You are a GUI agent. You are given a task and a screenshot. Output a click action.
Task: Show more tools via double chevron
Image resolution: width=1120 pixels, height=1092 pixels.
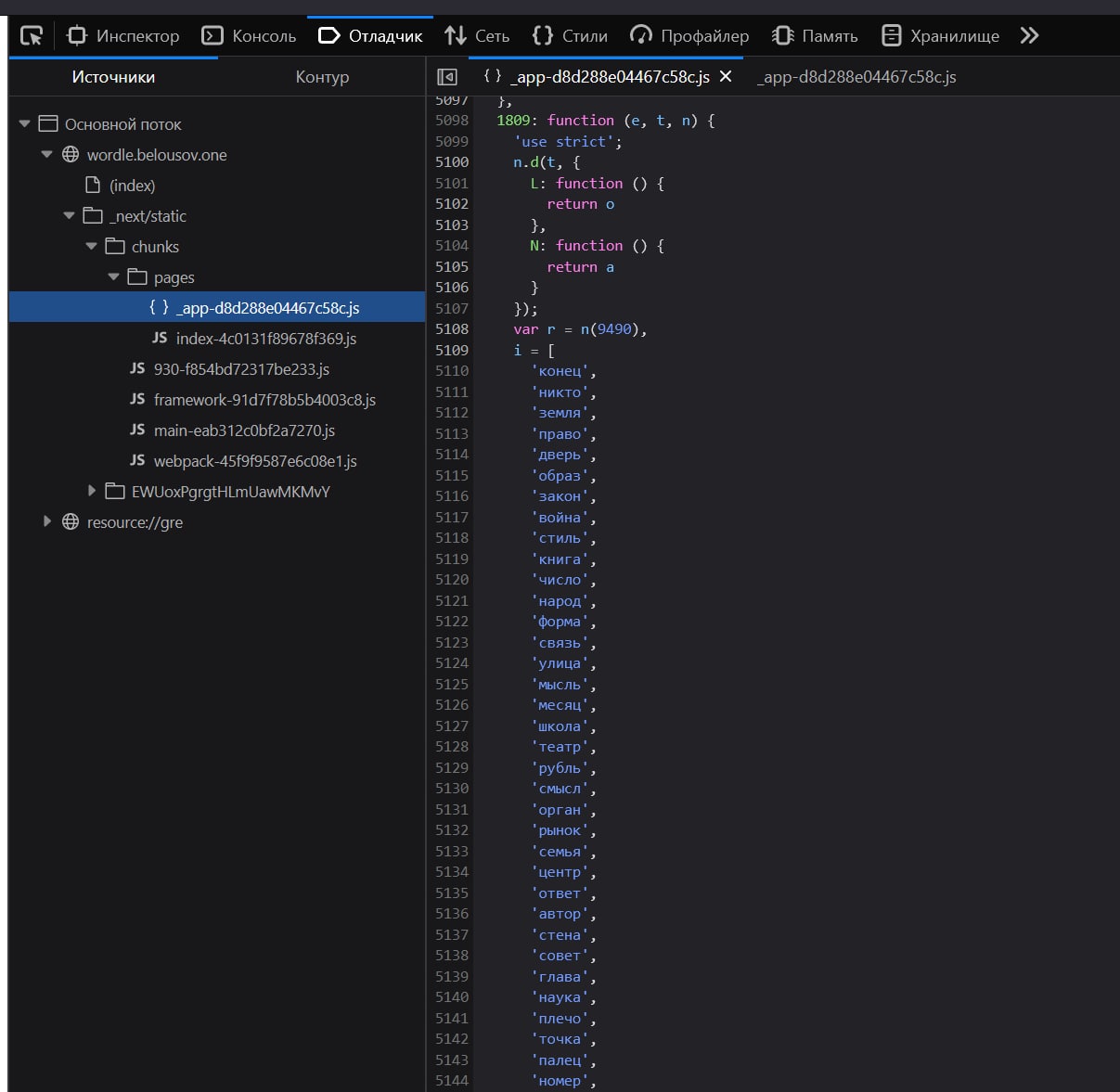pos(1029,36)
